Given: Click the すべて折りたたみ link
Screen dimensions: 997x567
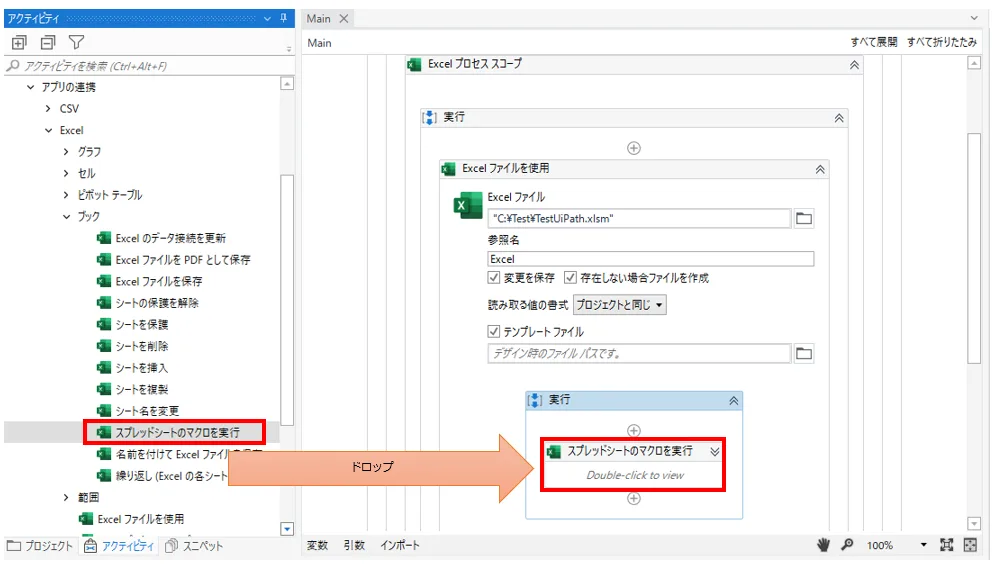Looking at the screenshot, I should click(941, 43).
